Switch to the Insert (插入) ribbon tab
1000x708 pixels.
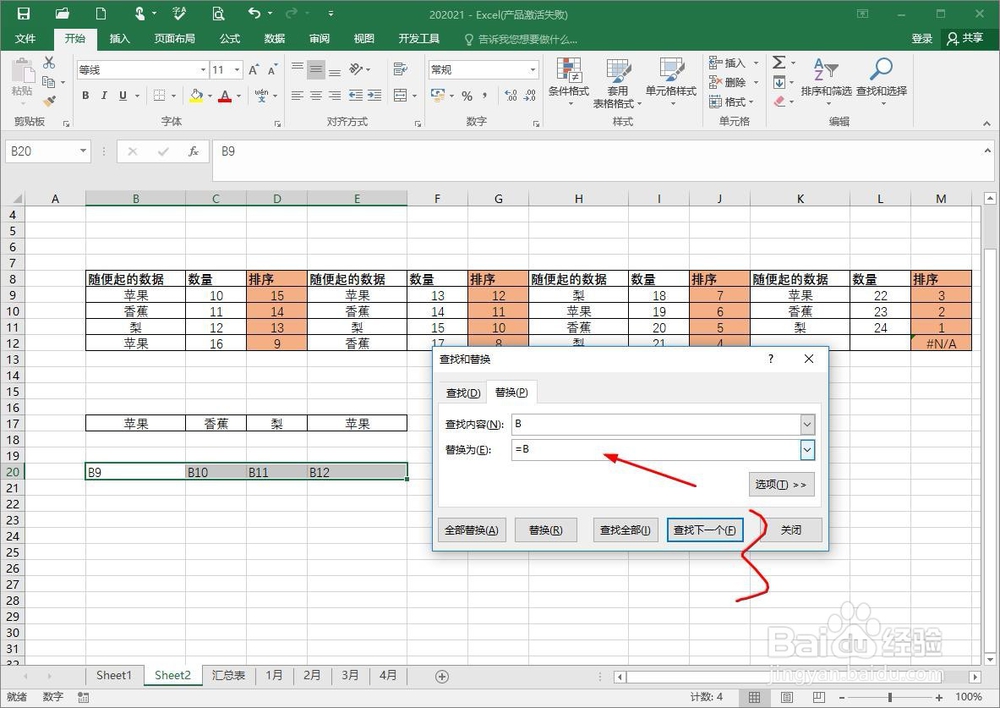(119, 38)
